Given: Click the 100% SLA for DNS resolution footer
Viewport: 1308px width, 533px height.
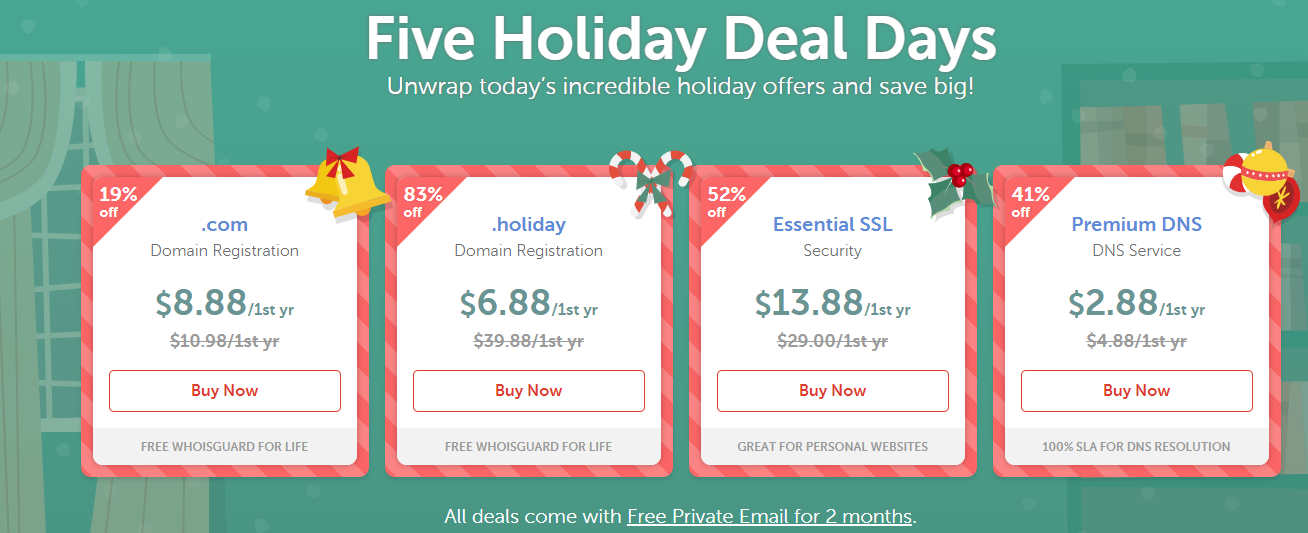Looking at the screenshot, I should point(1137,447).
